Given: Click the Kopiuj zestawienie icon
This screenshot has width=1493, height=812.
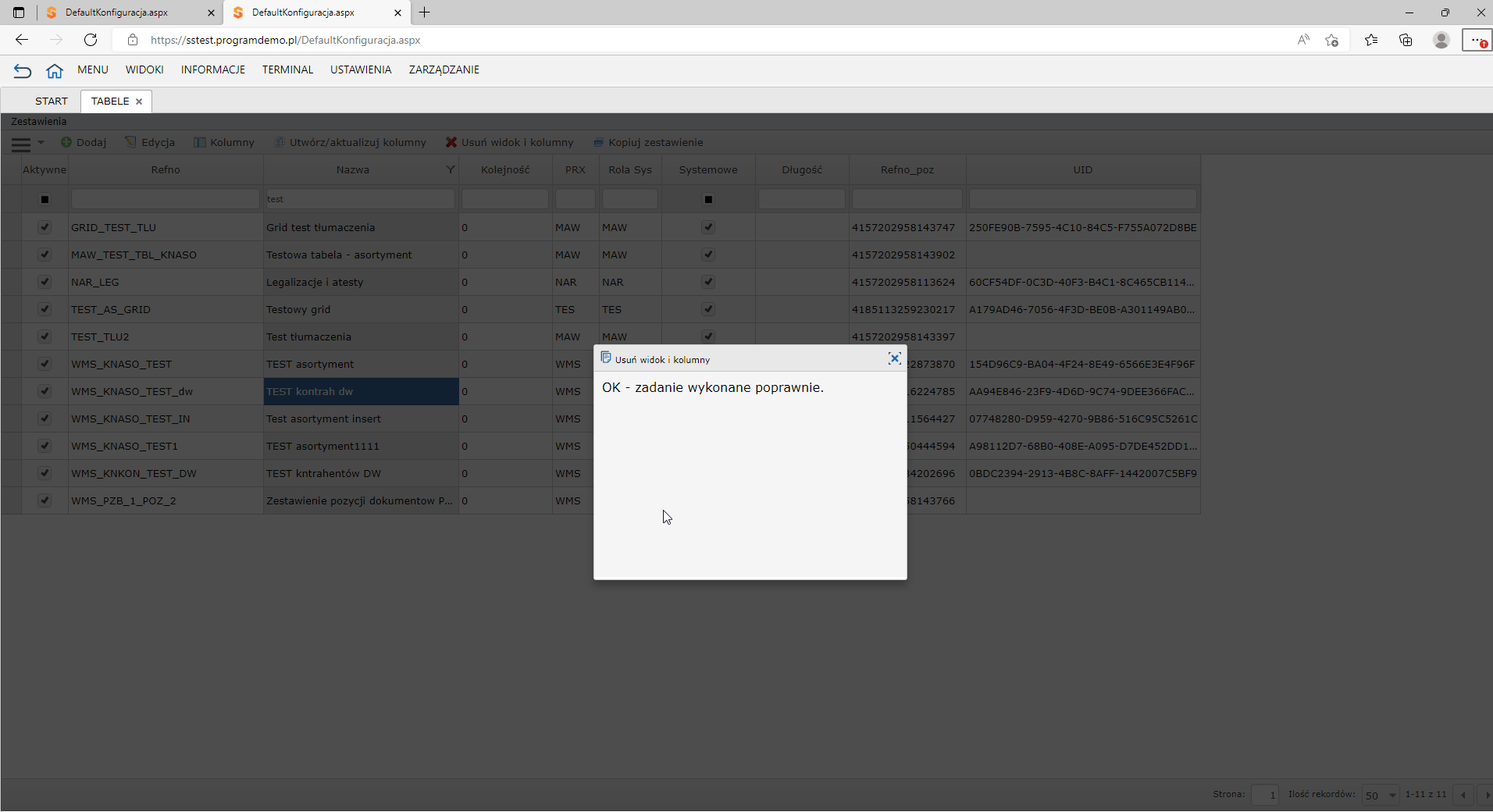Looking at the screenshot, I should pos(599,142).
